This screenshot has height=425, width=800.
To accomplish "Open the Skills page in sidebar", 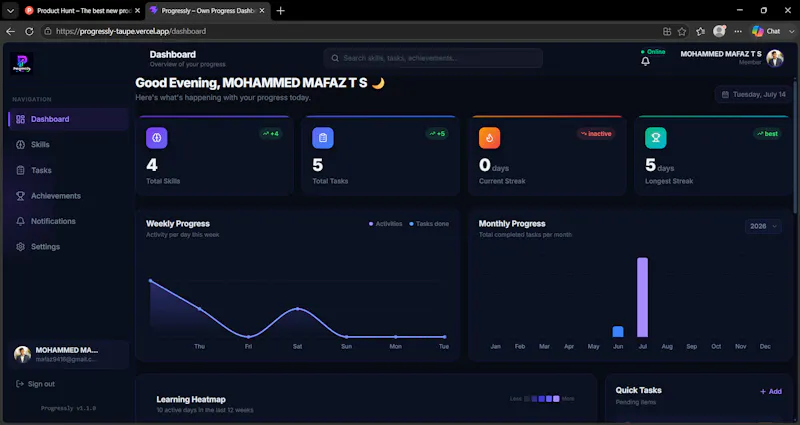I will (x=68, y=144).
